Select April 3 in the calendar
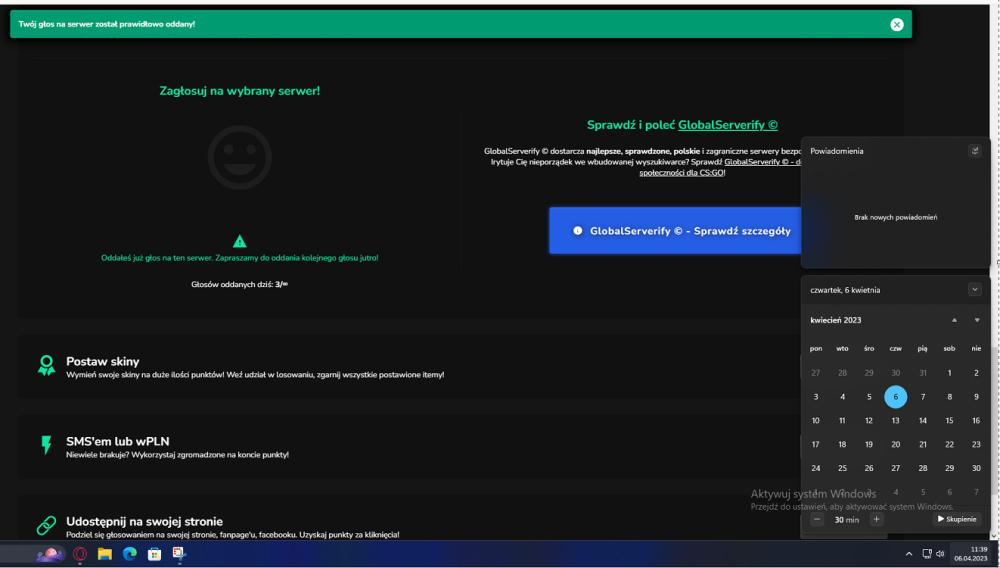Image resolution: width=1000 pixels, height=568 pixels. [x=816, y=397]
